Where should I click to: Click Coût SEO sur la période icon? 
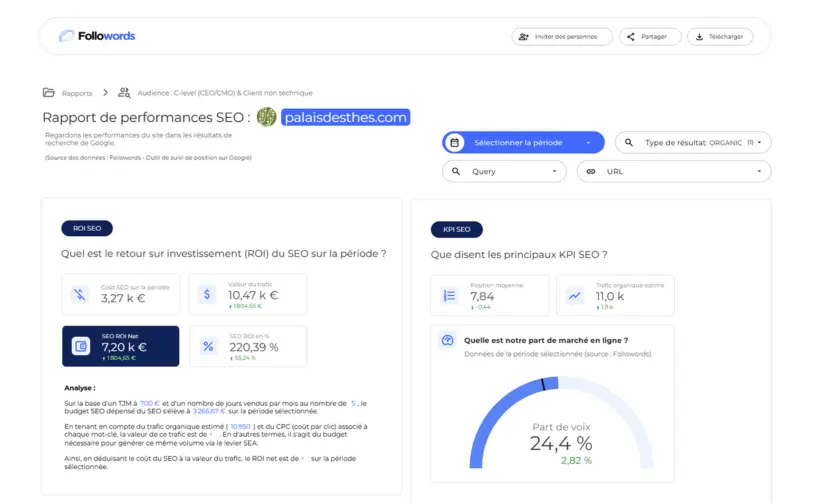click(x=79, y=295)
